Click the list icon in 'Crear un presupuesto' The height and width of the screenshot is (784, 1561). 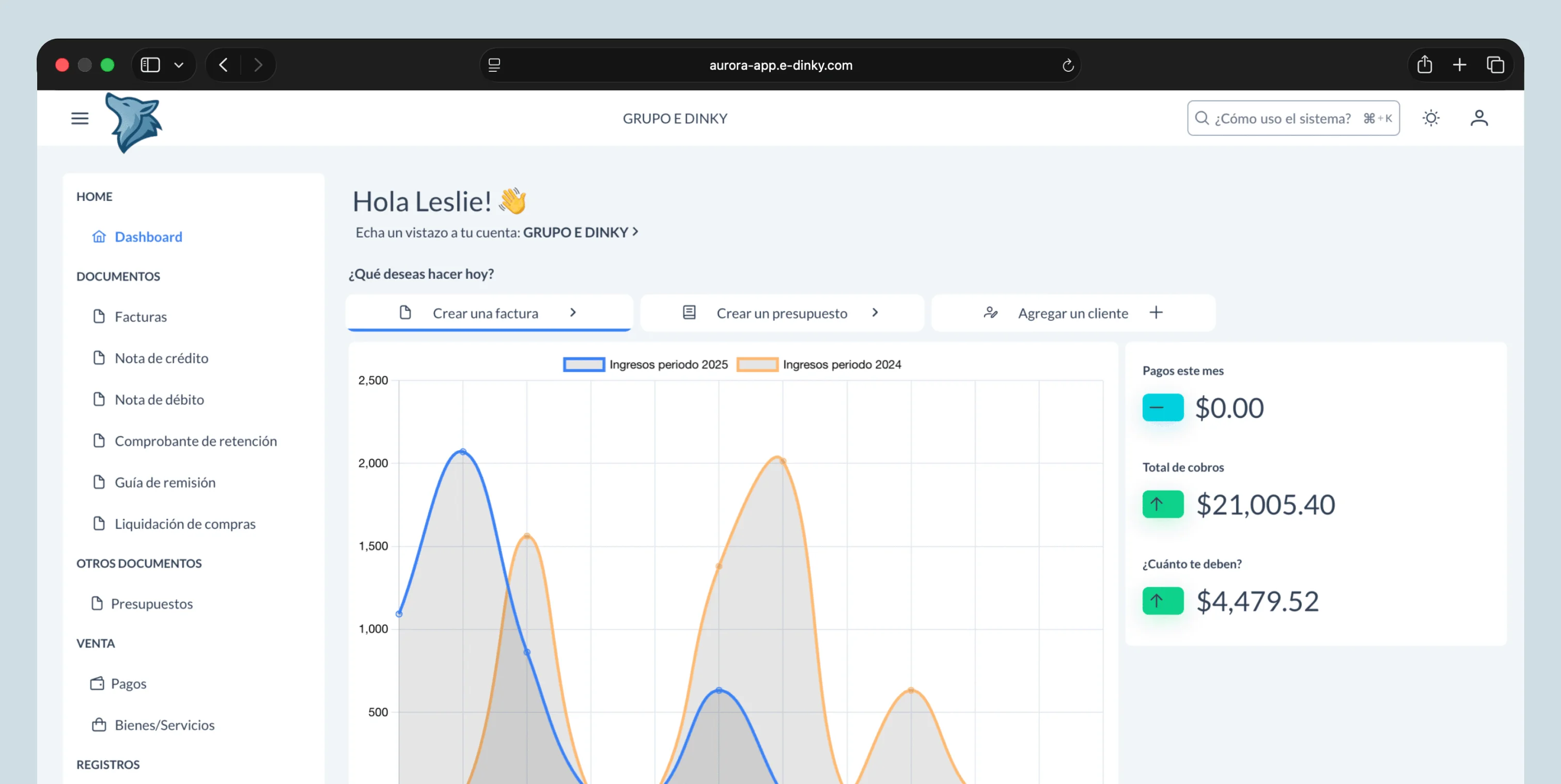[x=689, y=312]
